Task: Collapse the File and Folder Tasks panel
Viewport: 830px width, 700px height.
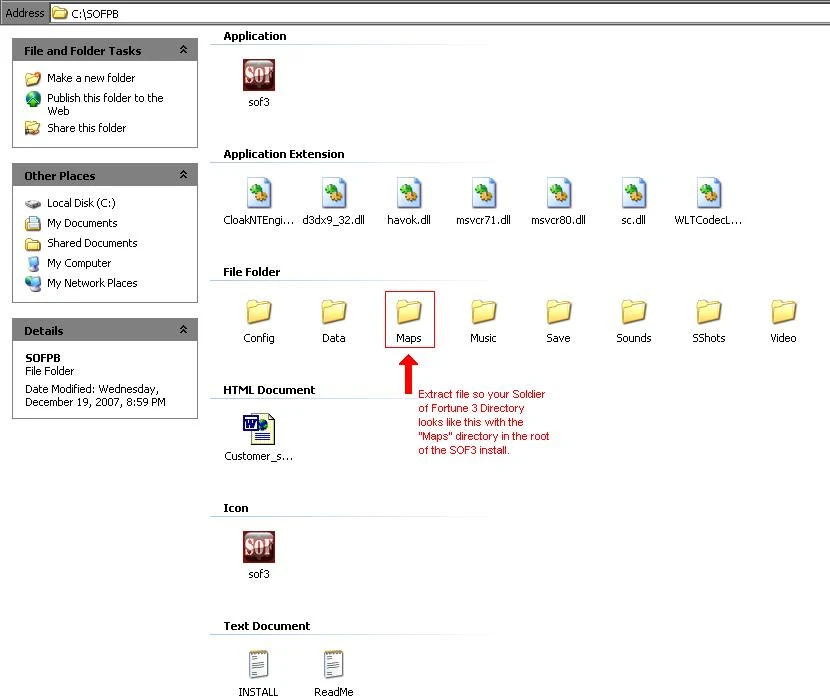Action: (183, 50)
